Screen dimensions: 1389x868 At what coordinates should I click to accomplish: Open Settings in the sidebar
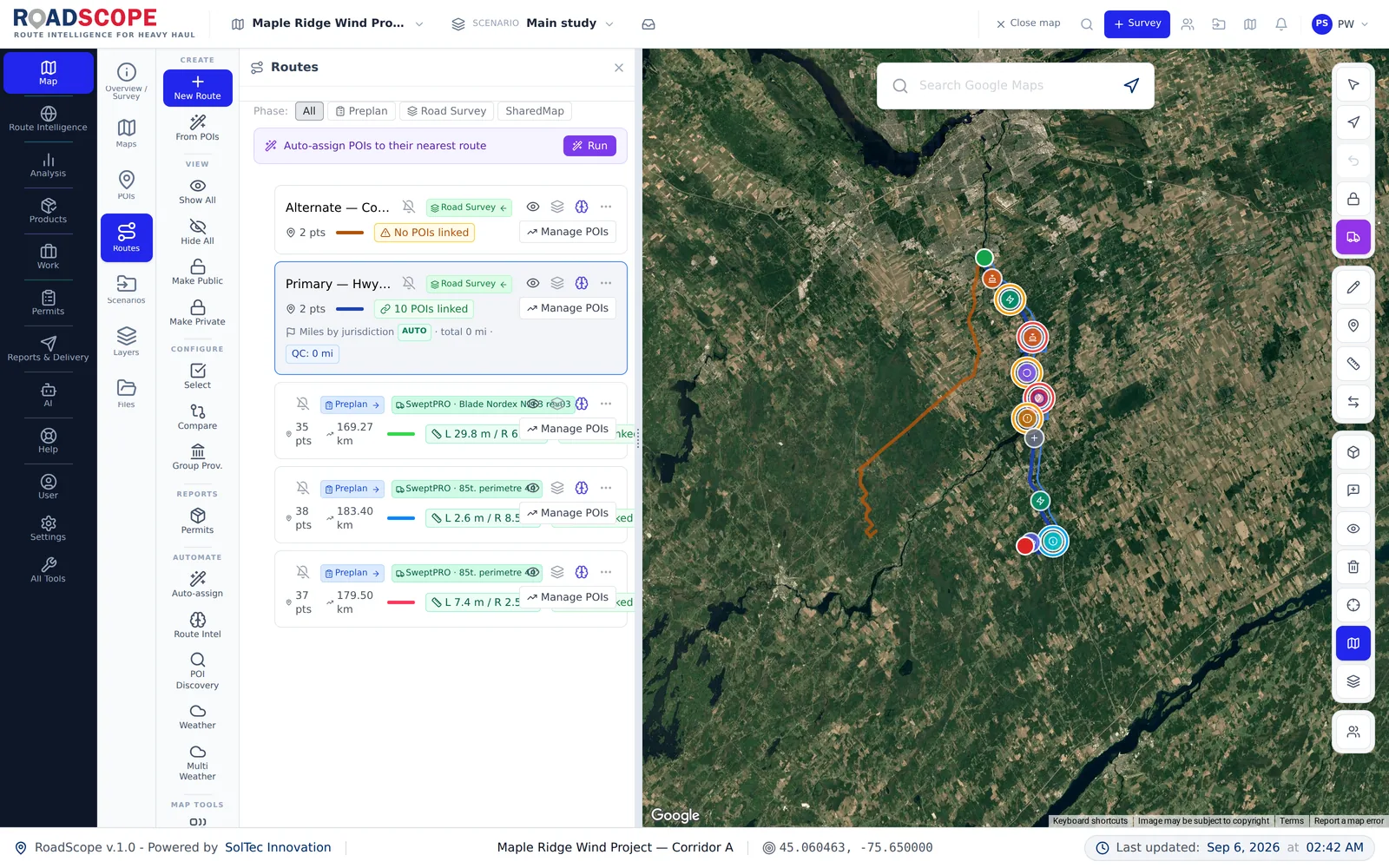[x=48, y=529]
